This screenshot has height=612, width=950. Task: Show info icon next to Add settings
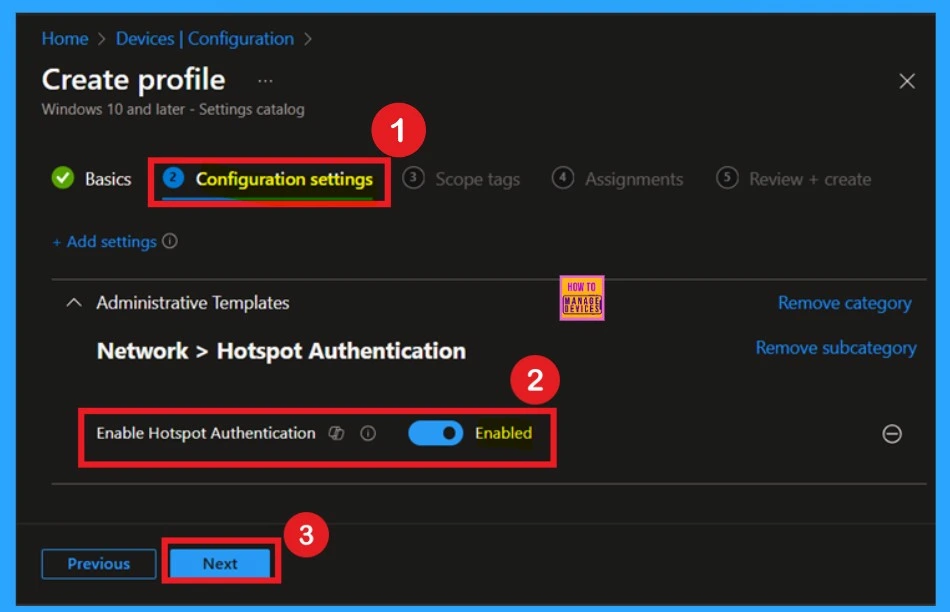click(170, 241)
